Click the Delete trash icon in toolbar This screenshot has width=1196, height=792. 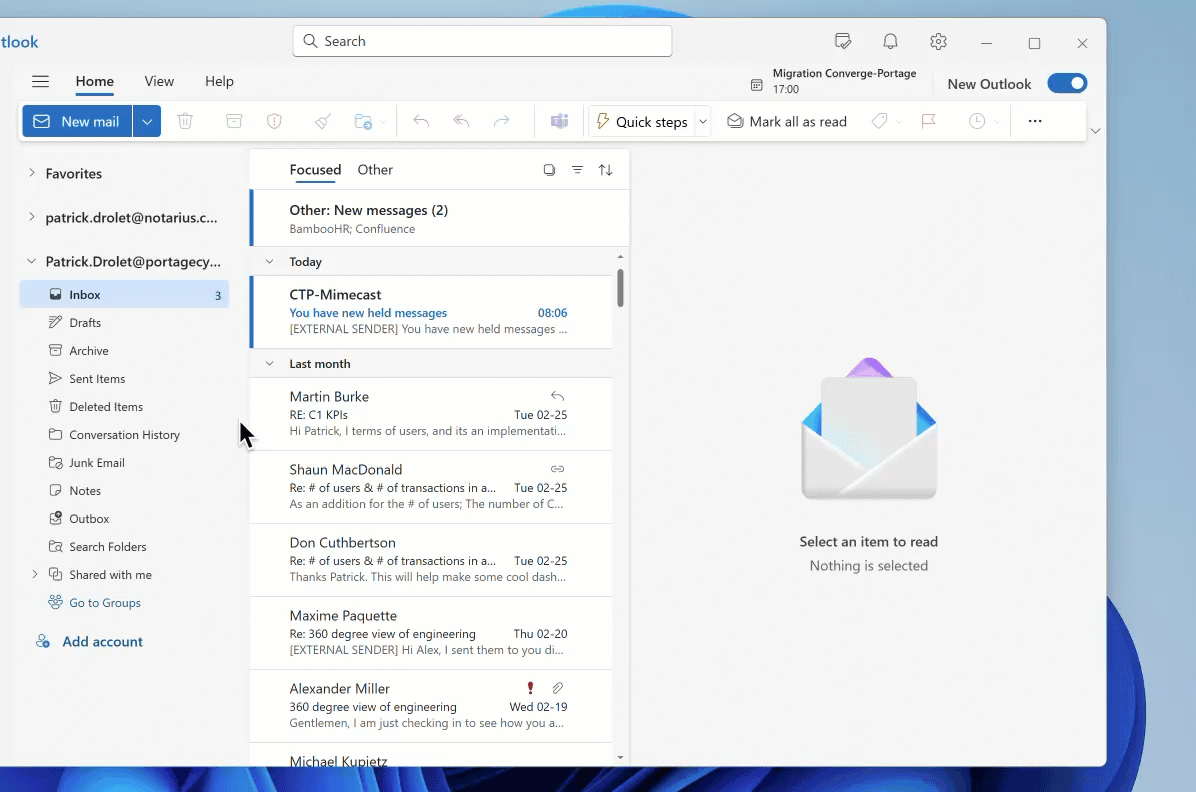pyautogui.click(x=185, y=121)
